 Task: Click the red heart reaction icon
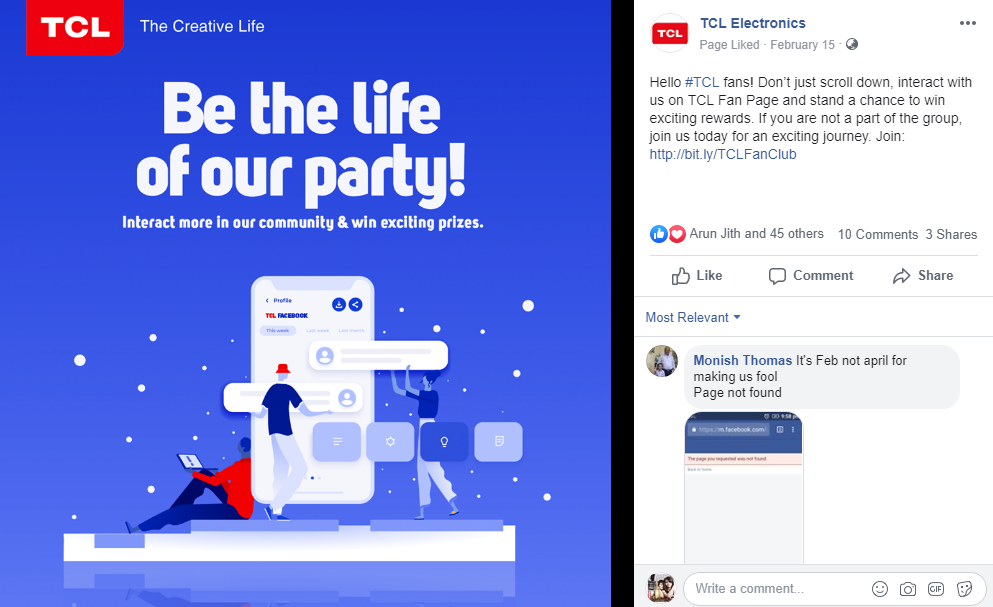pyautogui.click(x=677, y=234)
